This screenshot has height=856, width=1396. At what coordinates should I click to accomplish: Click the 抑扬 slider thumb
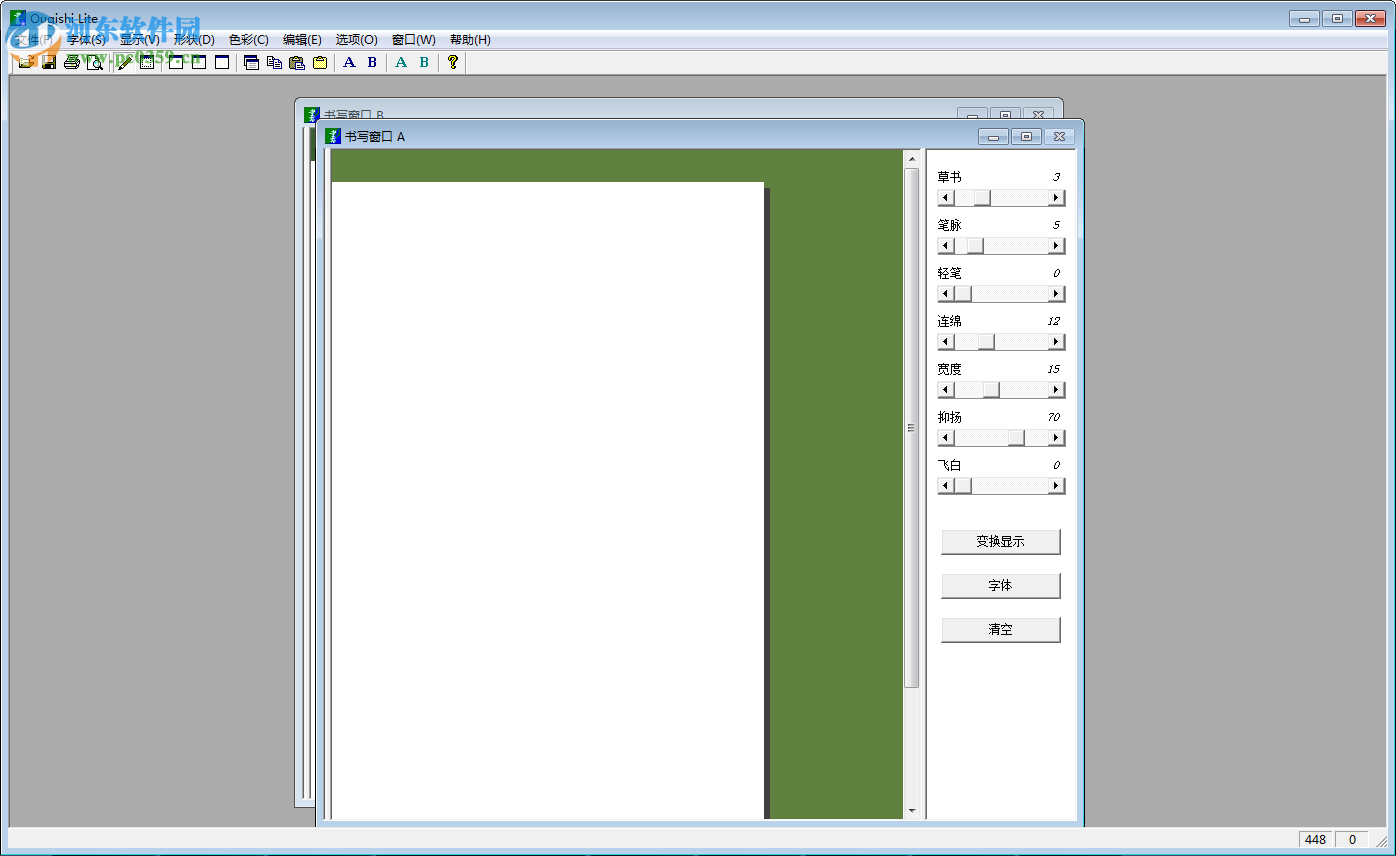1016,438
